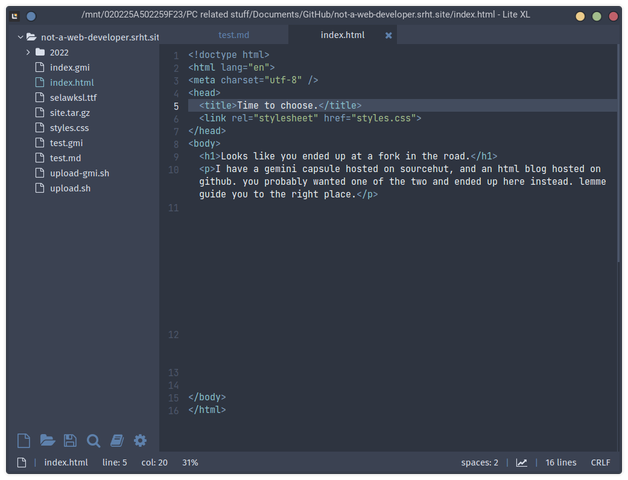This screenshot has height=480, width=628.
Task: Click the 'line: 5' status entry
Action: point(115,463)
